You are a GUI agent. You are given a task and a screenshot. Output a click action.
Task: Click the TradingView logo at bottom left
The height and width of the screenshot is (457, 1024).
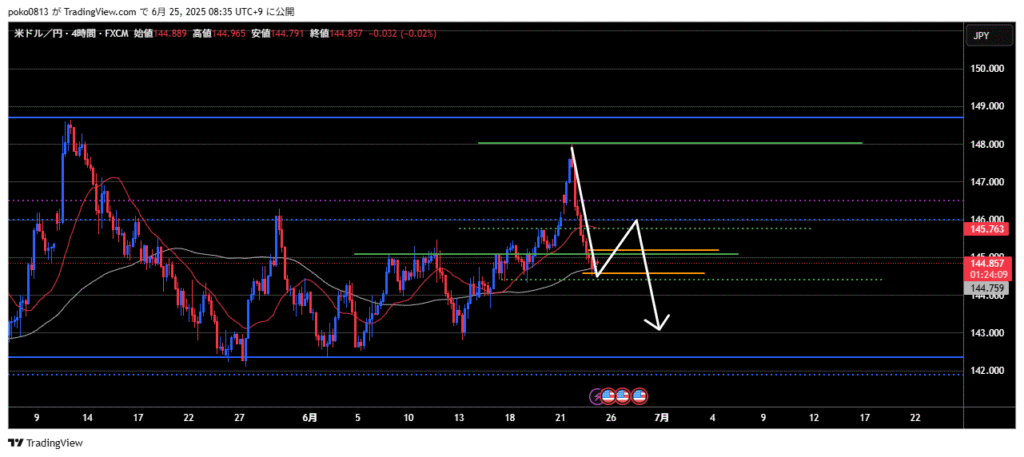46,443
